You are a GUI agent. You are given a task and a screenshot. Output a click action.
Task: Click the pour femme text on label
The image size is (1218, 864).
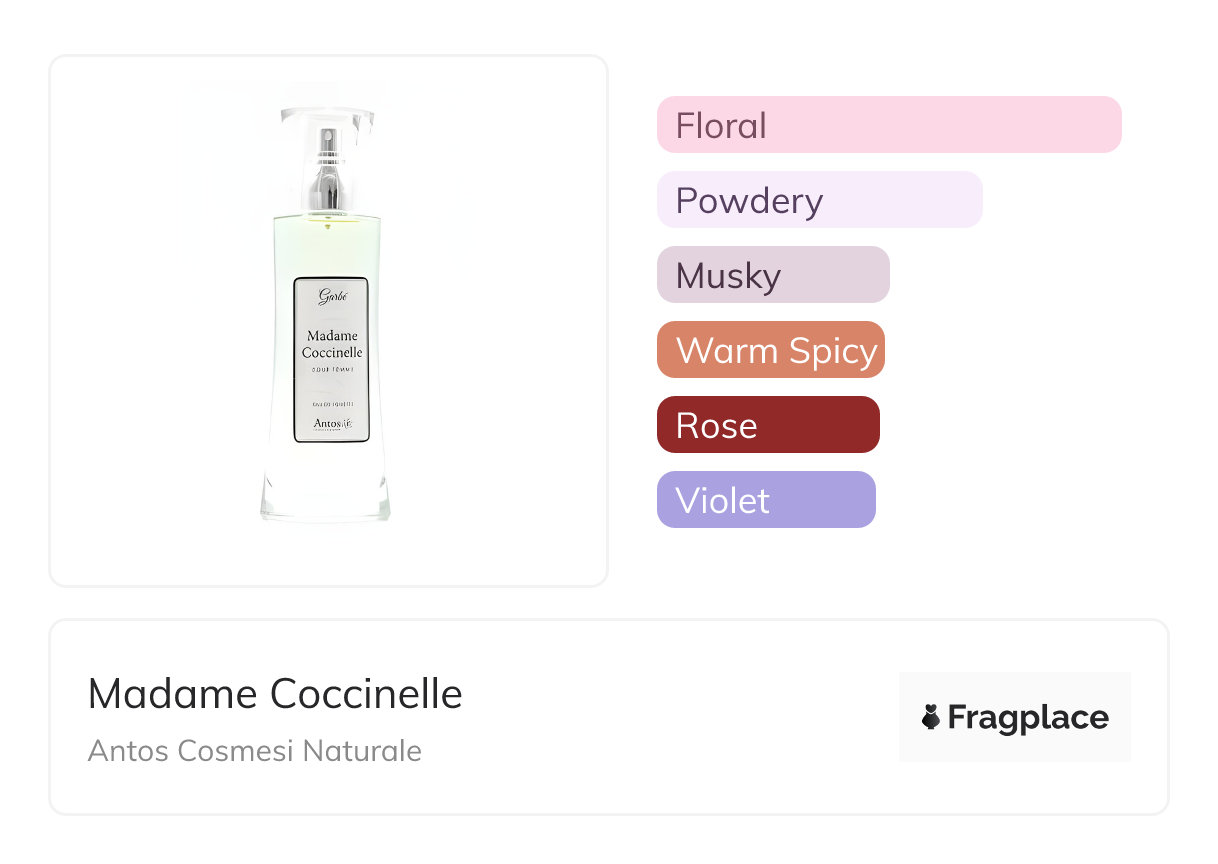coord(332,370)
